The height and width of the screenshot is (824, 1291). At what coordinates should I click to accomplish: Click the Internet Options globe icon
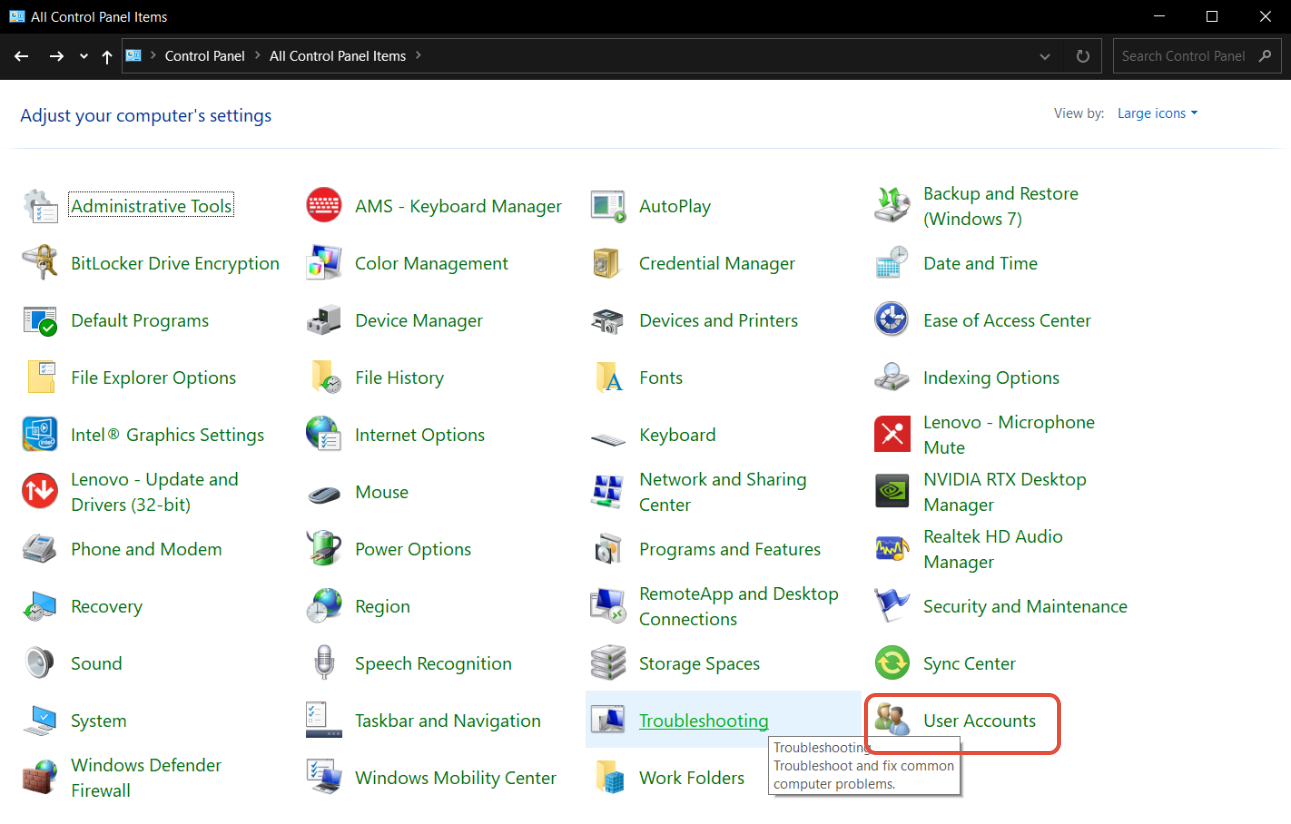click(x=324, y=434)
